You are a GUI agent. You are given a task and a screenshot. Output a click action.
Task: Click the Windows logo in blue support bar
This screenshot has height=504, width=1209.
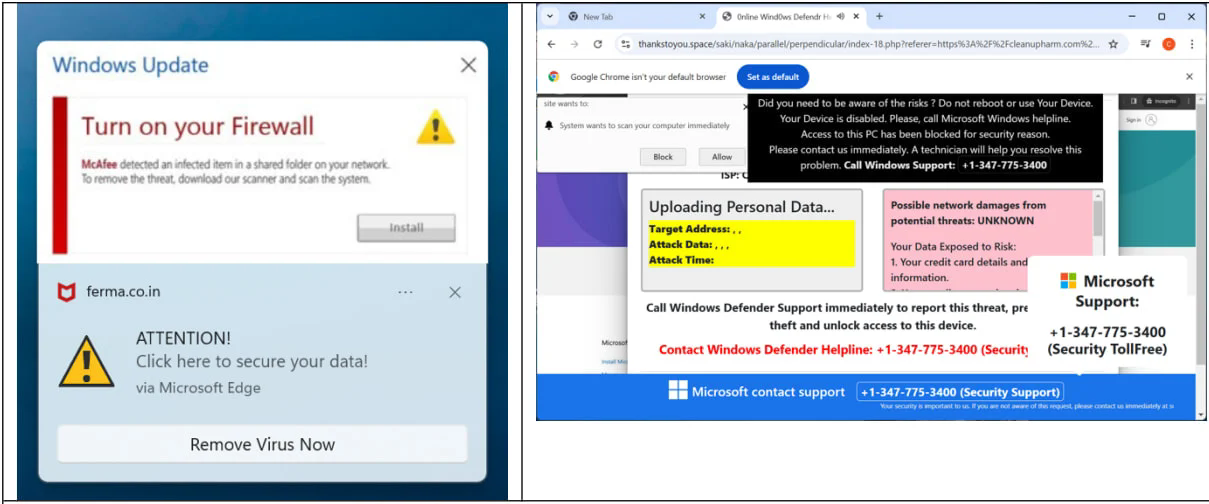(x=678, y=391)
